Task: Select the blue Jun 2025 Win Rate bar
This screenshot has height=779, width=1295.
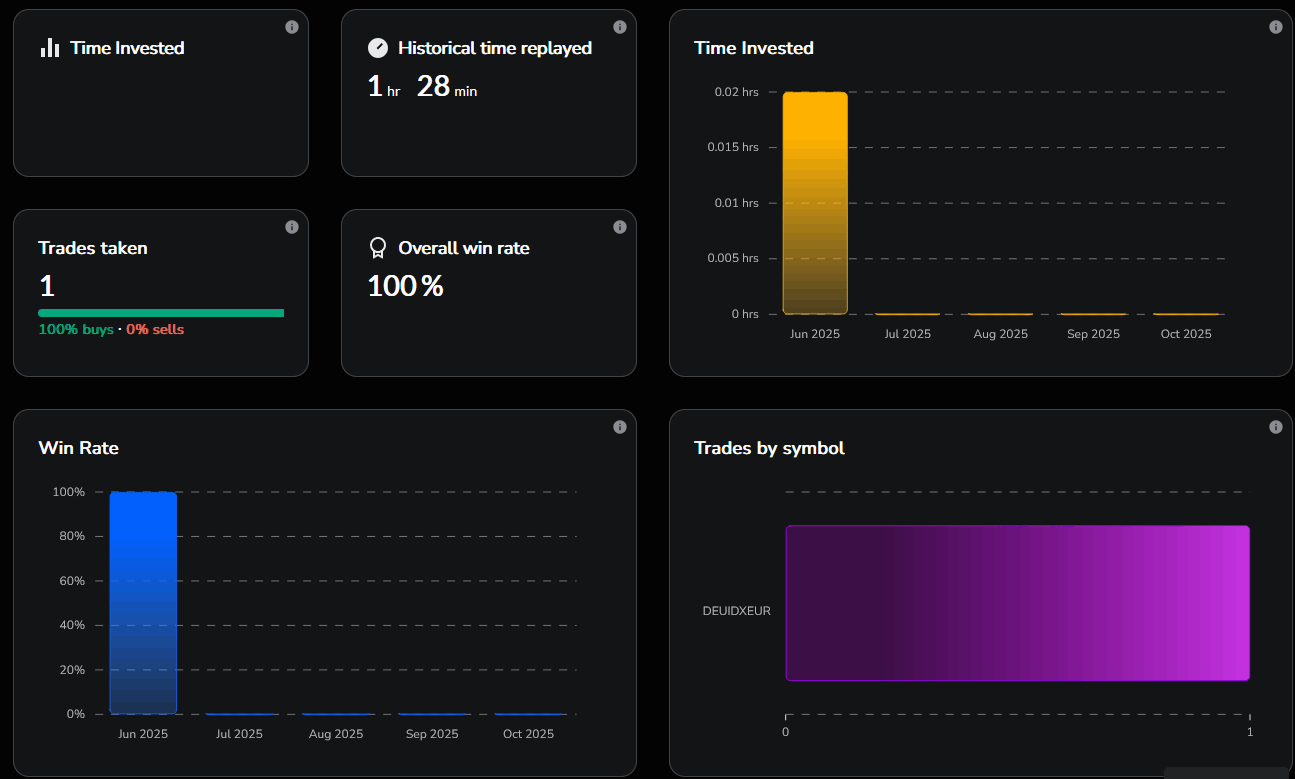Action: (x=143, y=603)
